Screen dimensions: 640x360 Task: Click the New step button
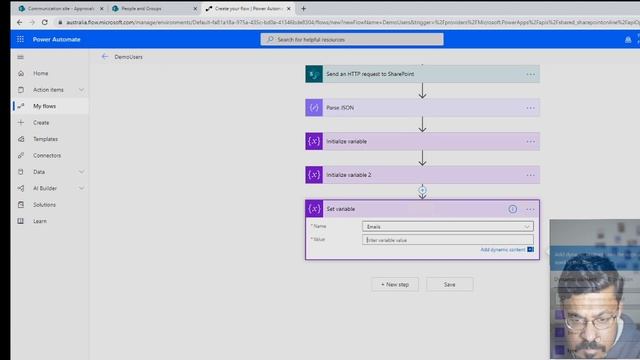(395, 284)
